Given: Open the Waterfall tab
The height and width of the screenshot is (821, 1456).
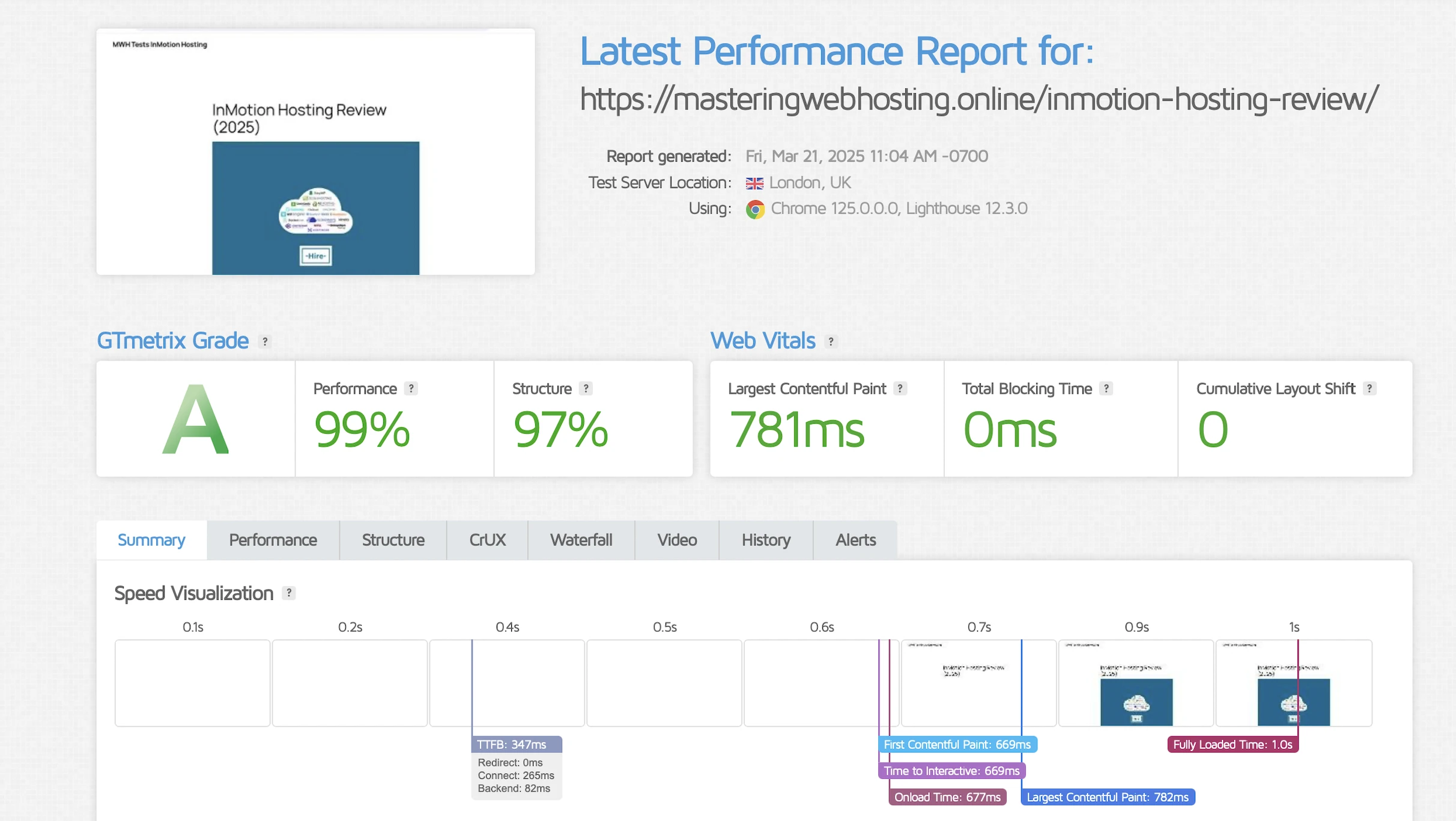Looking at the screenshot, I should point(581,540).
